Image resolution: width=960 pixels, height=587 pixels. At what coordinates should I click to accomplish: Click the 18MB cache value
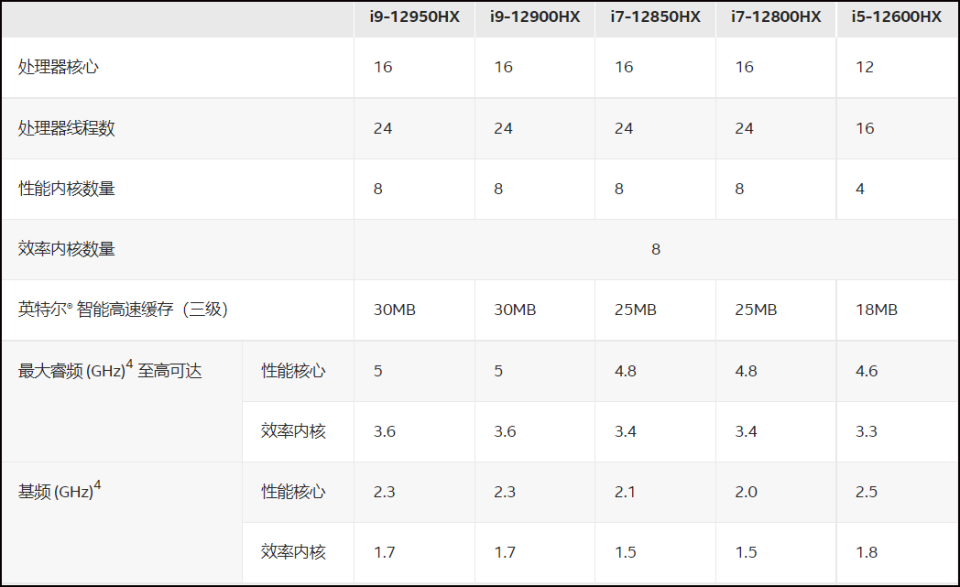coord(878,310)
